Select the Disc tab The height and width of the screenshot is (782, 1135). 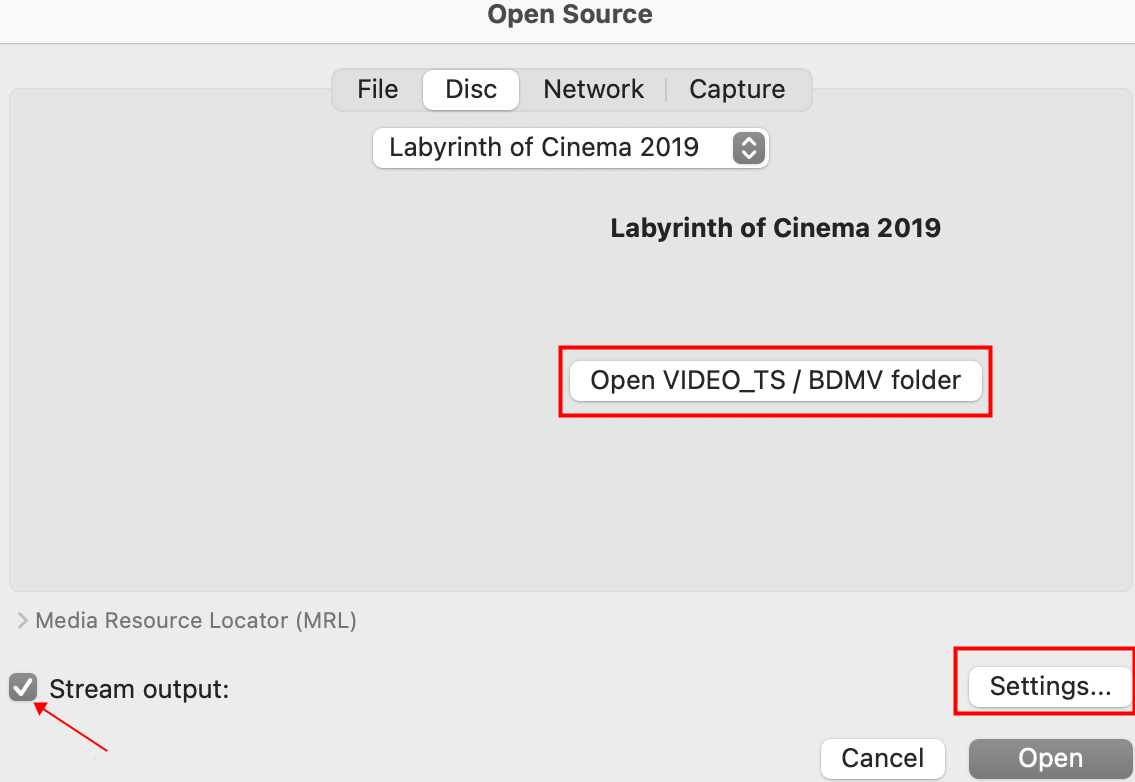click(471, 89)
